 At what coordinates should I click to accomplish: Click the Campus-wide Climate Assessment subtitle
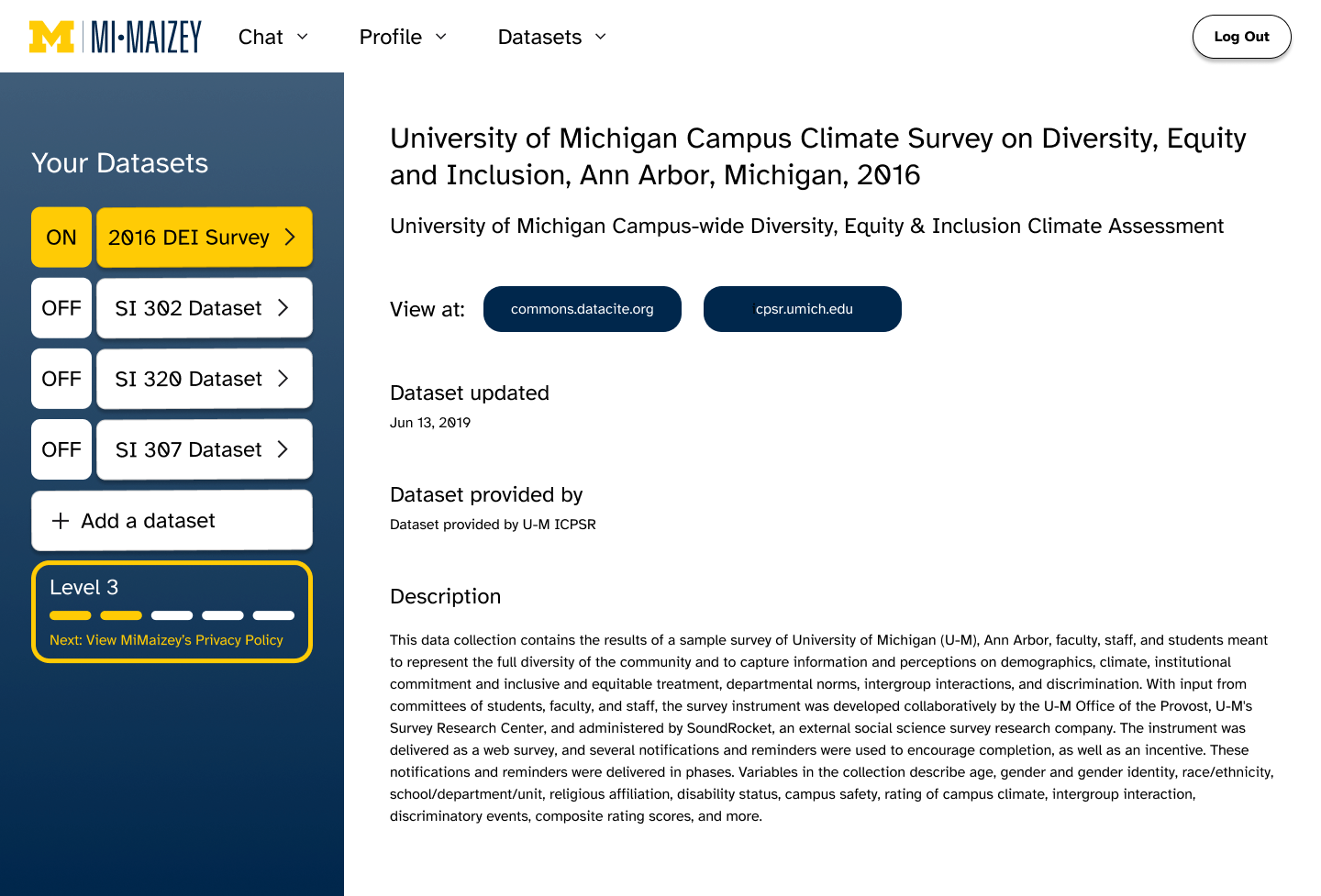pyautogui.click(x=806, y=226)
